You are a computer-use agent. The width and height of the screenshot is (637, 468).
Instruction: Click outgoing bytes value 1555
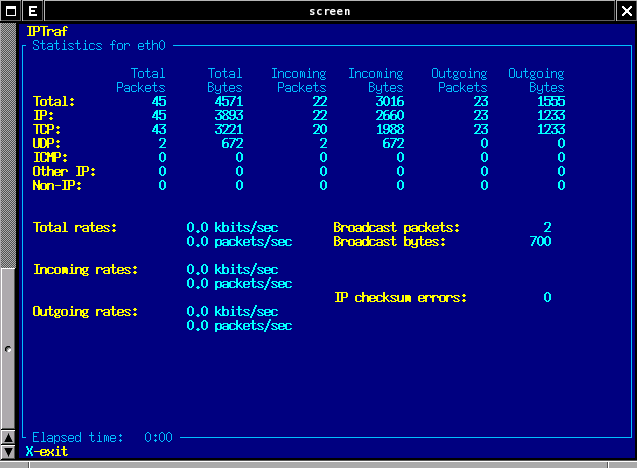pos(551,101)
